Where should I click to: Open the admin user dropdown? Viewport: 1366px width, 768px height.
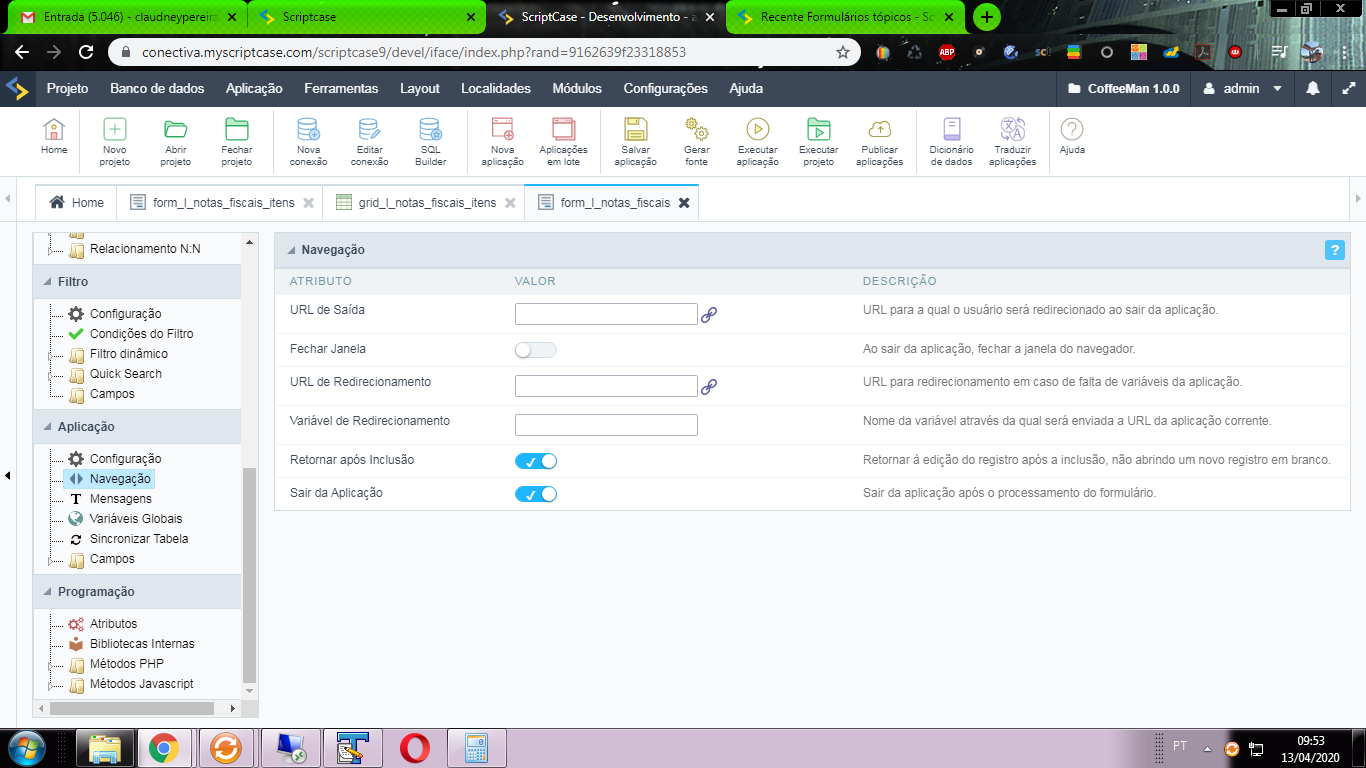click(x=1242, y=89)
